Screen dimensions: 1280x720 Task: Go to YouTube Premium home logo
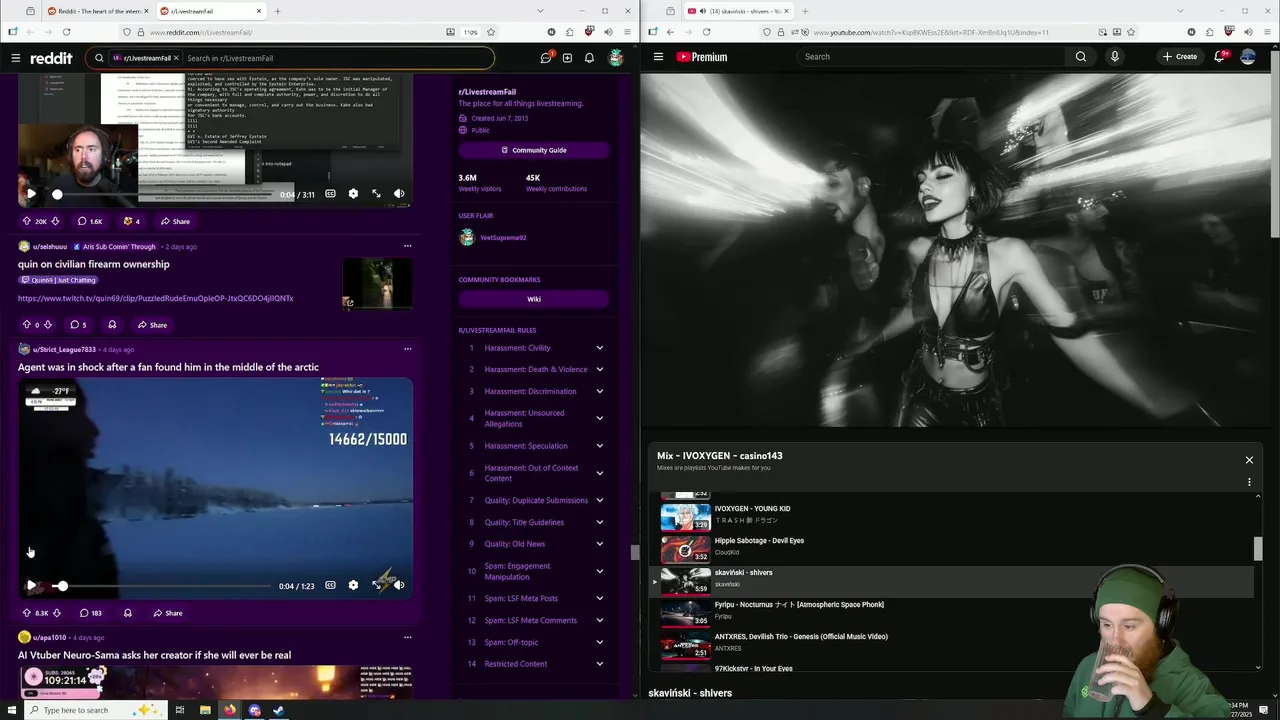click(702, 57)
